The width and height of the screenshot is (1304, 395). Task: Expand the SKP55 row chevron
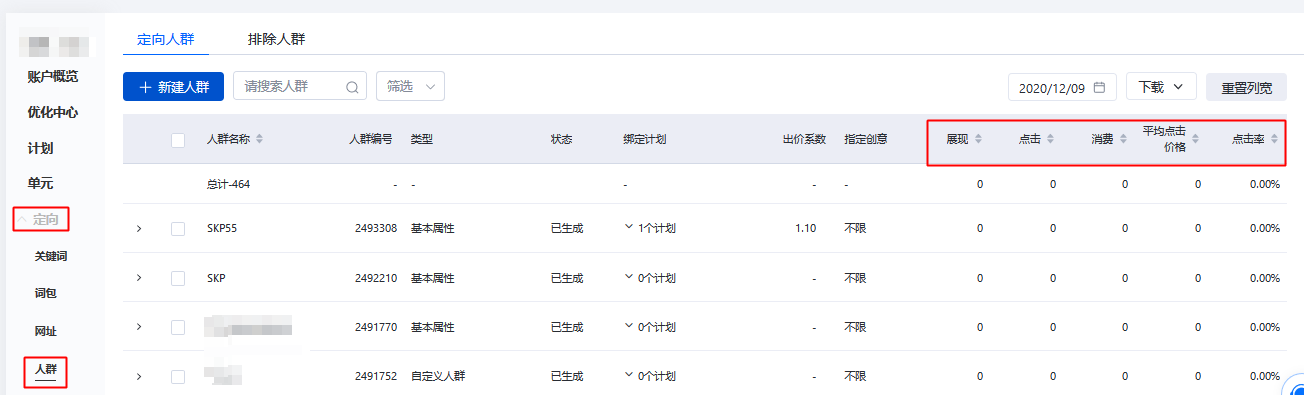click(139, 228)
